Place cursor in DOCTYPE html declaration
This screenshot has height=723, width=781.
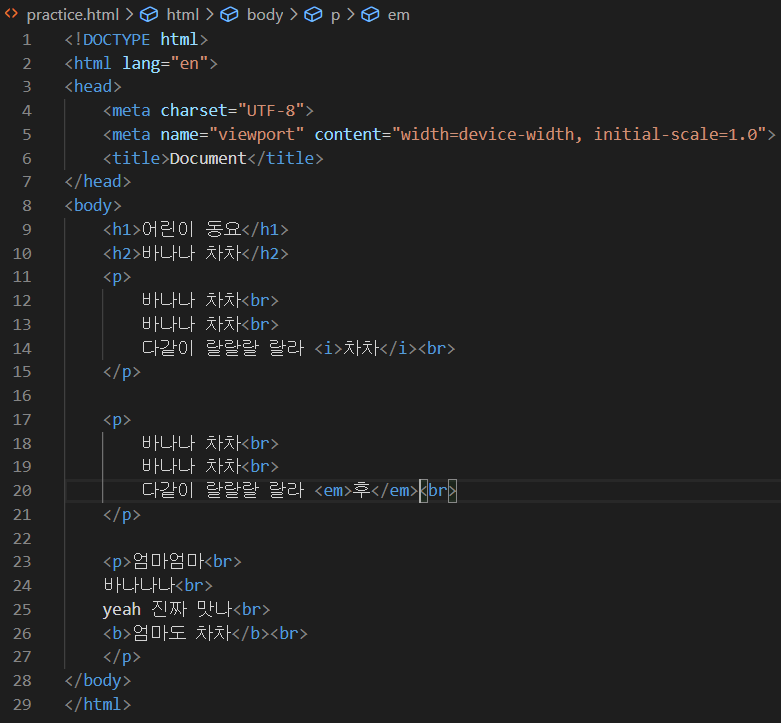(136, 40)
